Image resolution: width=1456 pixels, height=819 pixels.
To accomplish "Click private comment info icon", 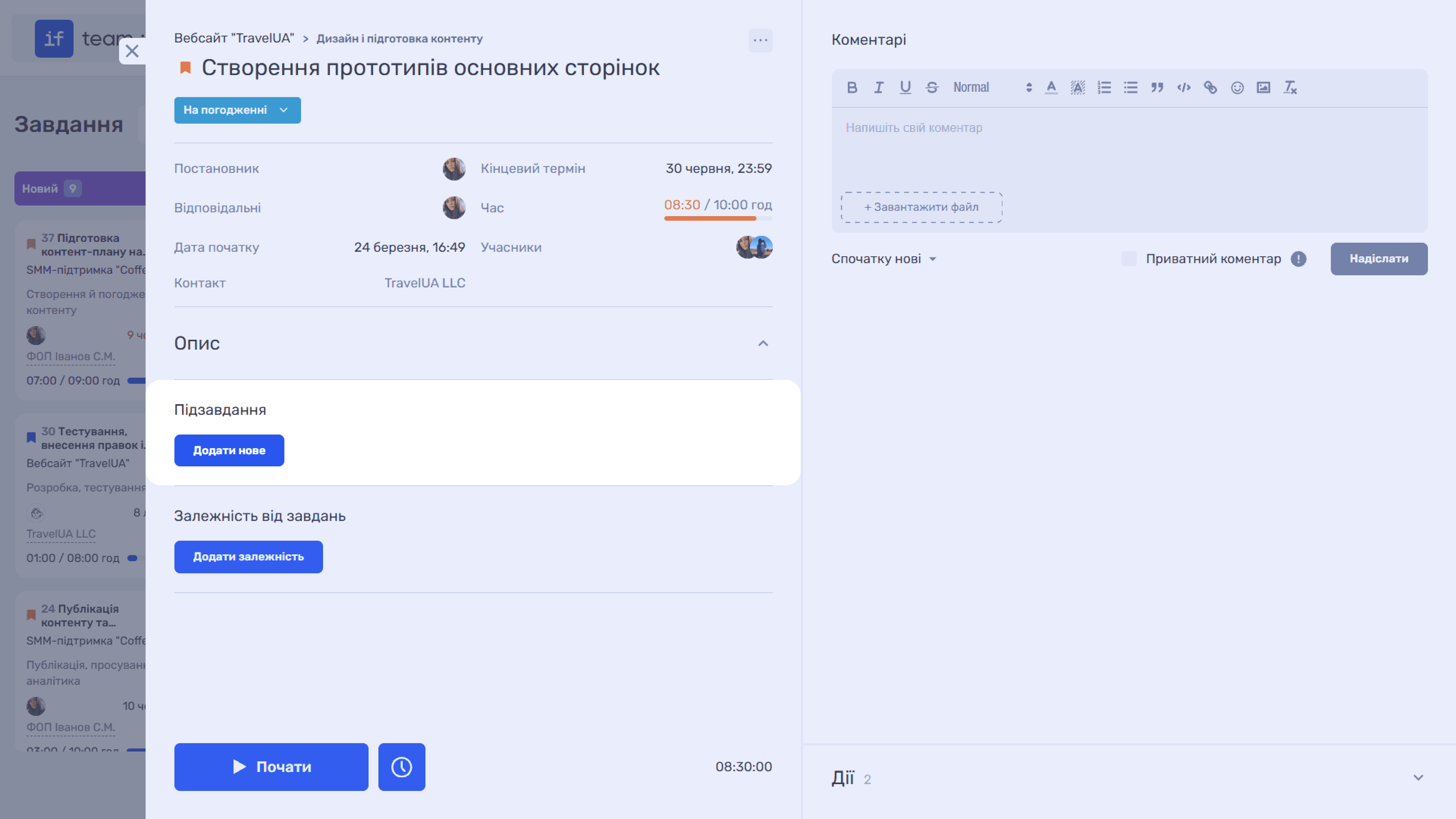I will tap(1298, 259).
